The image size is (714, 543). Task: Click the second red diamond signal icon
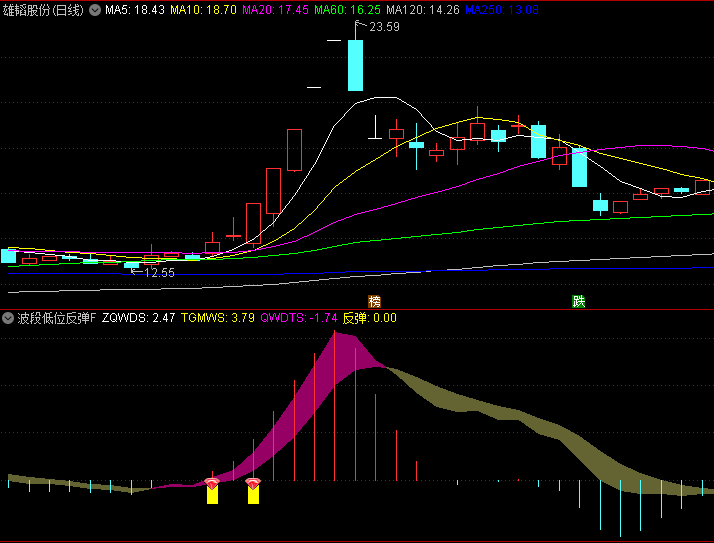[253, 483]
